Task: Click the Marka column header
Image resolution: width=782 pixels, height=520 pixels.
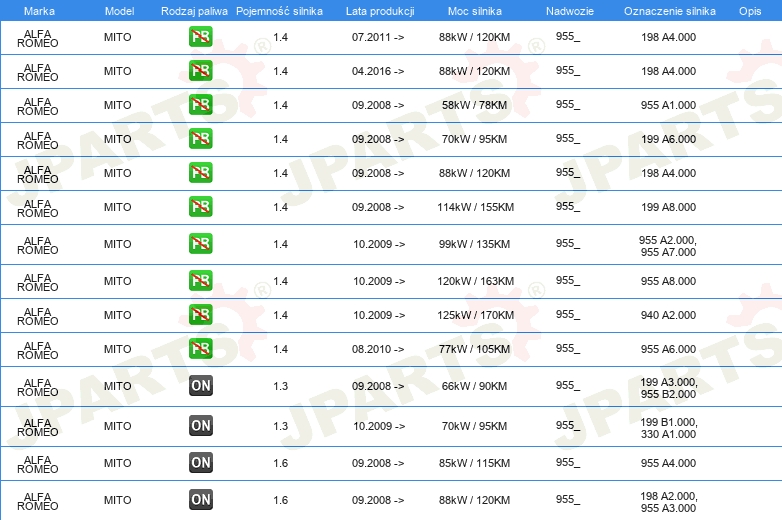Action: [39, 11]
